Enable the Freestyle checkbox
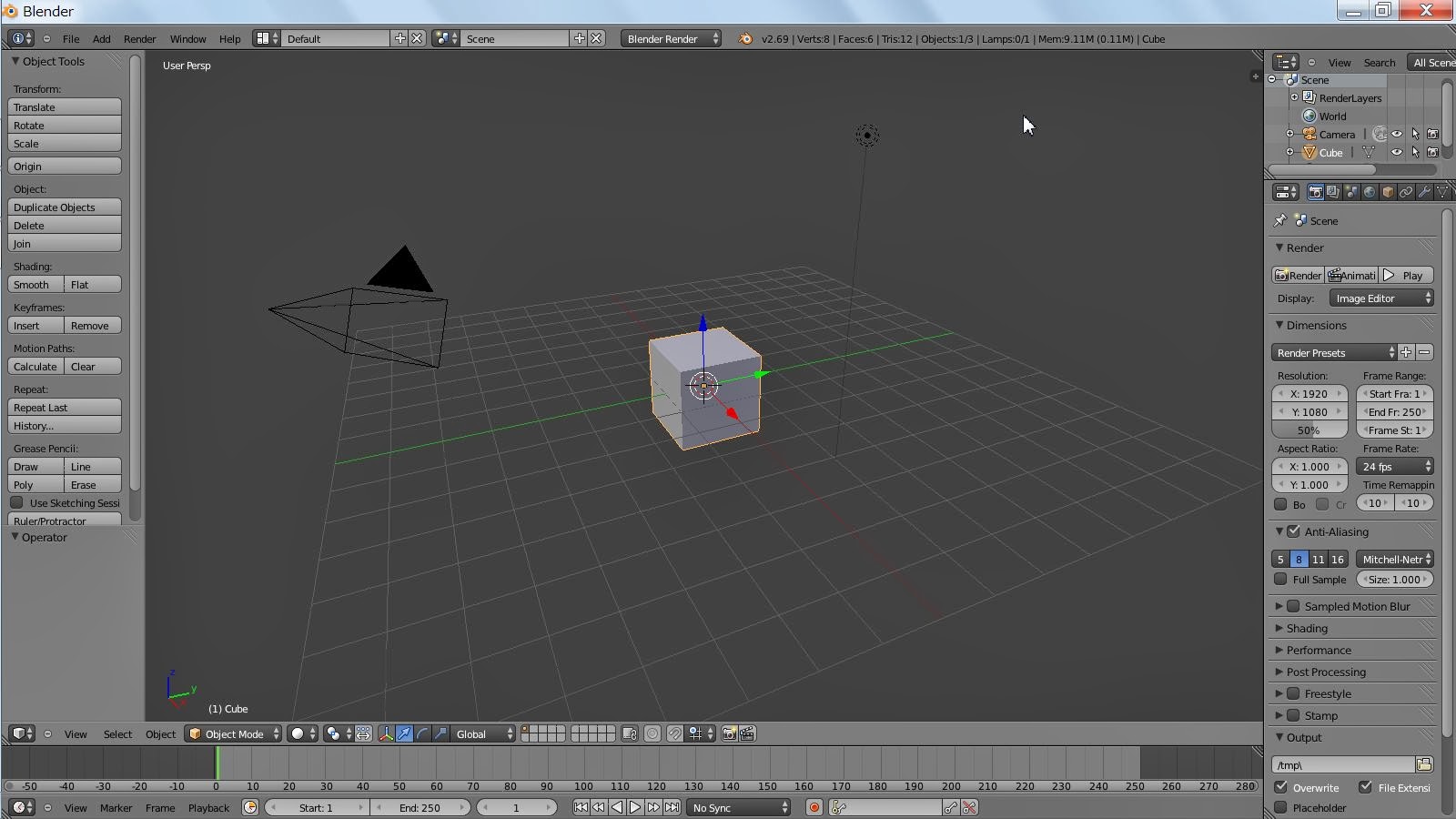 click(x=1293, y=693)
